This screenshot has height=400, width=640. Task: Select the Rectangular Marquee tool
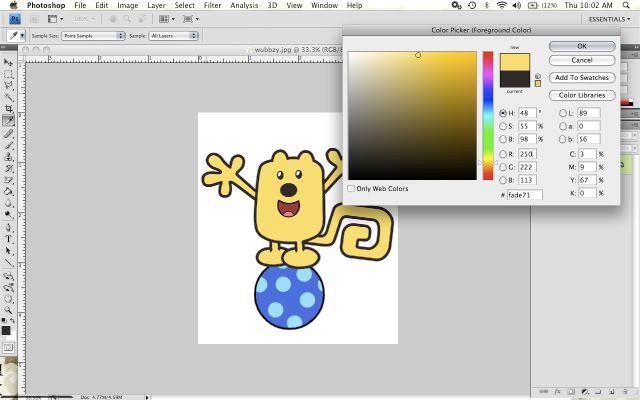(8, 74)
